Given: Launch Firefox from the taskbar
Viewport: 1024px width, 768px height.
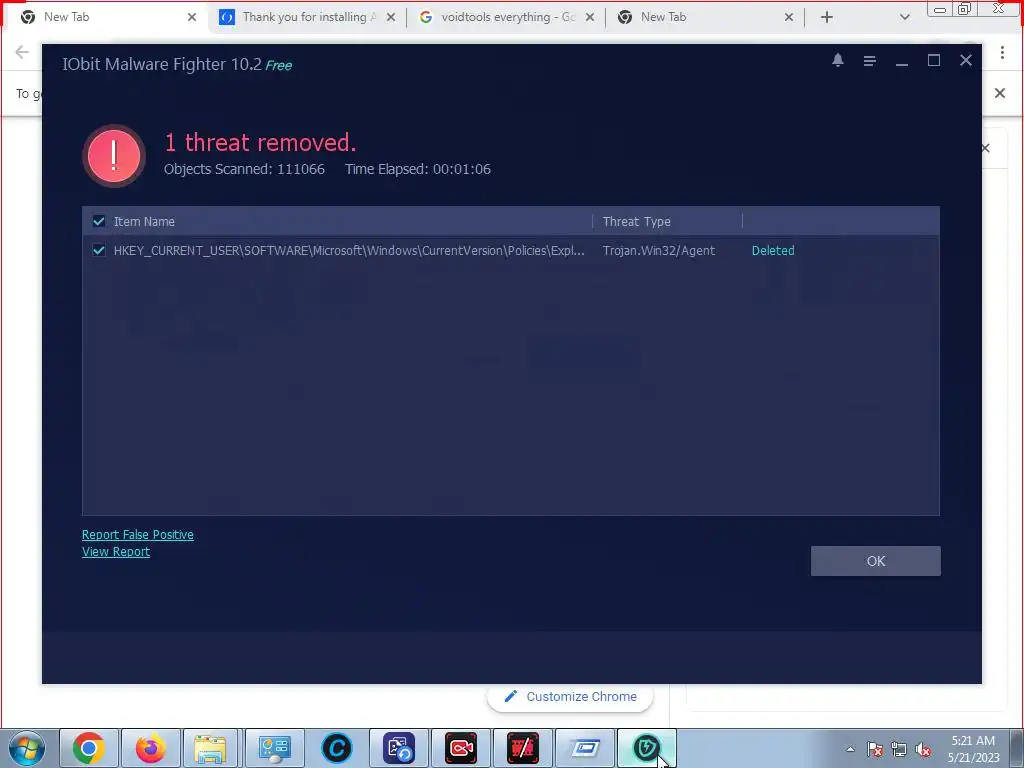Looking at the screenshot, I should (x=150, y=748).
